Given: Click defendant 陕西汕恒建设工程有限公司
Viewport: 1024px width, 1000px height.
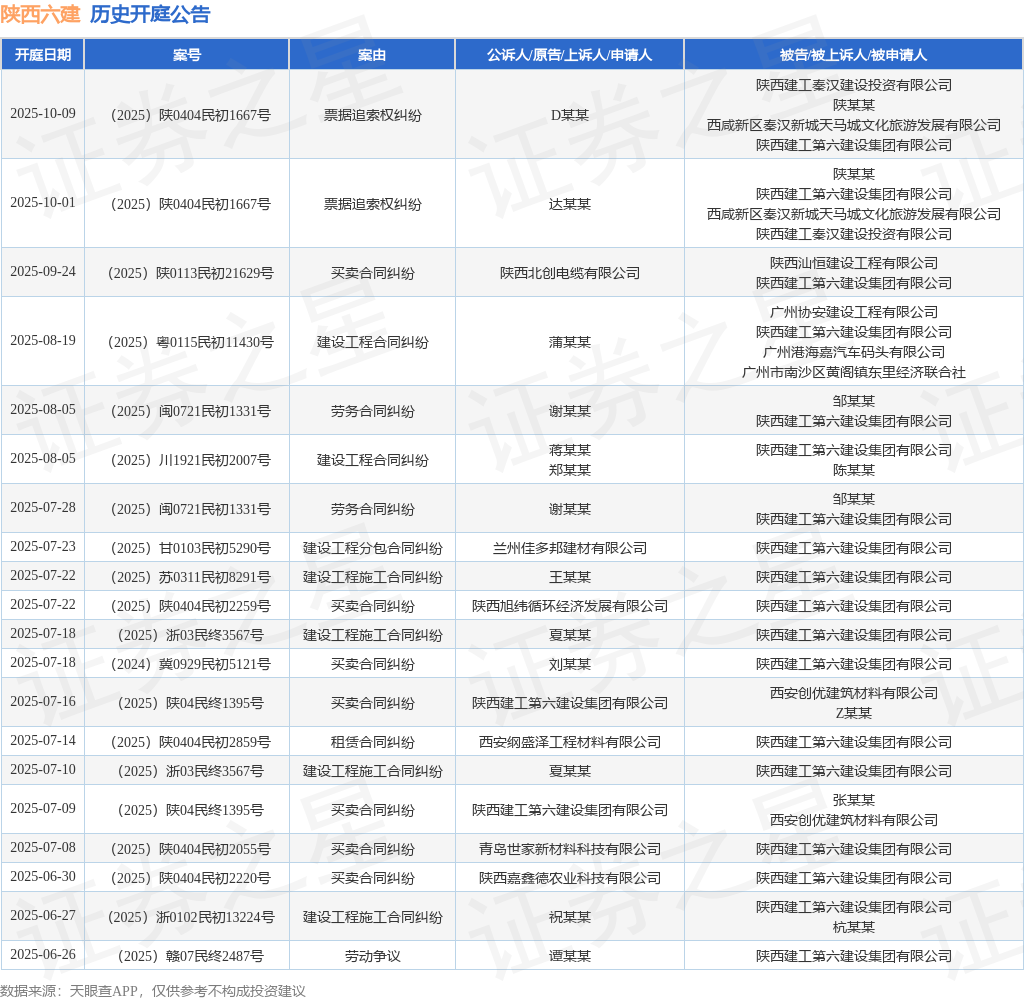Looking at the screenshot, I should (x=854, y=263).
